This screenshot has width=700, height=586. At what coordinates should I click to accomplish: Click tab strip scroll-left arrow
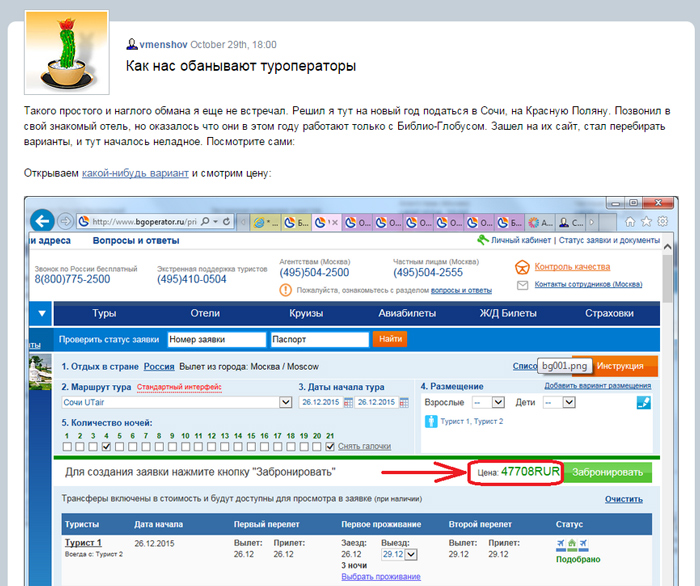[243, 222]
